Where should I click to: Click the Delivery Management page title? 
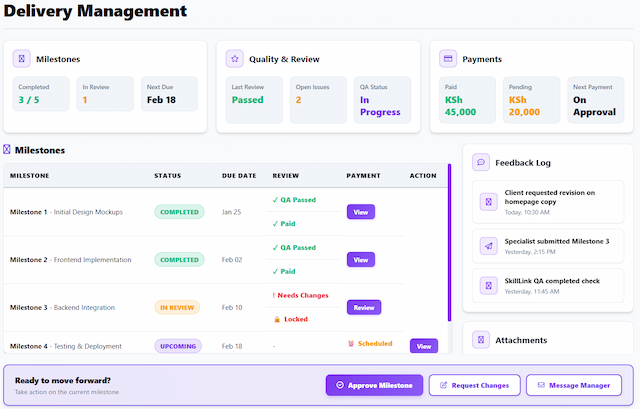95,11
